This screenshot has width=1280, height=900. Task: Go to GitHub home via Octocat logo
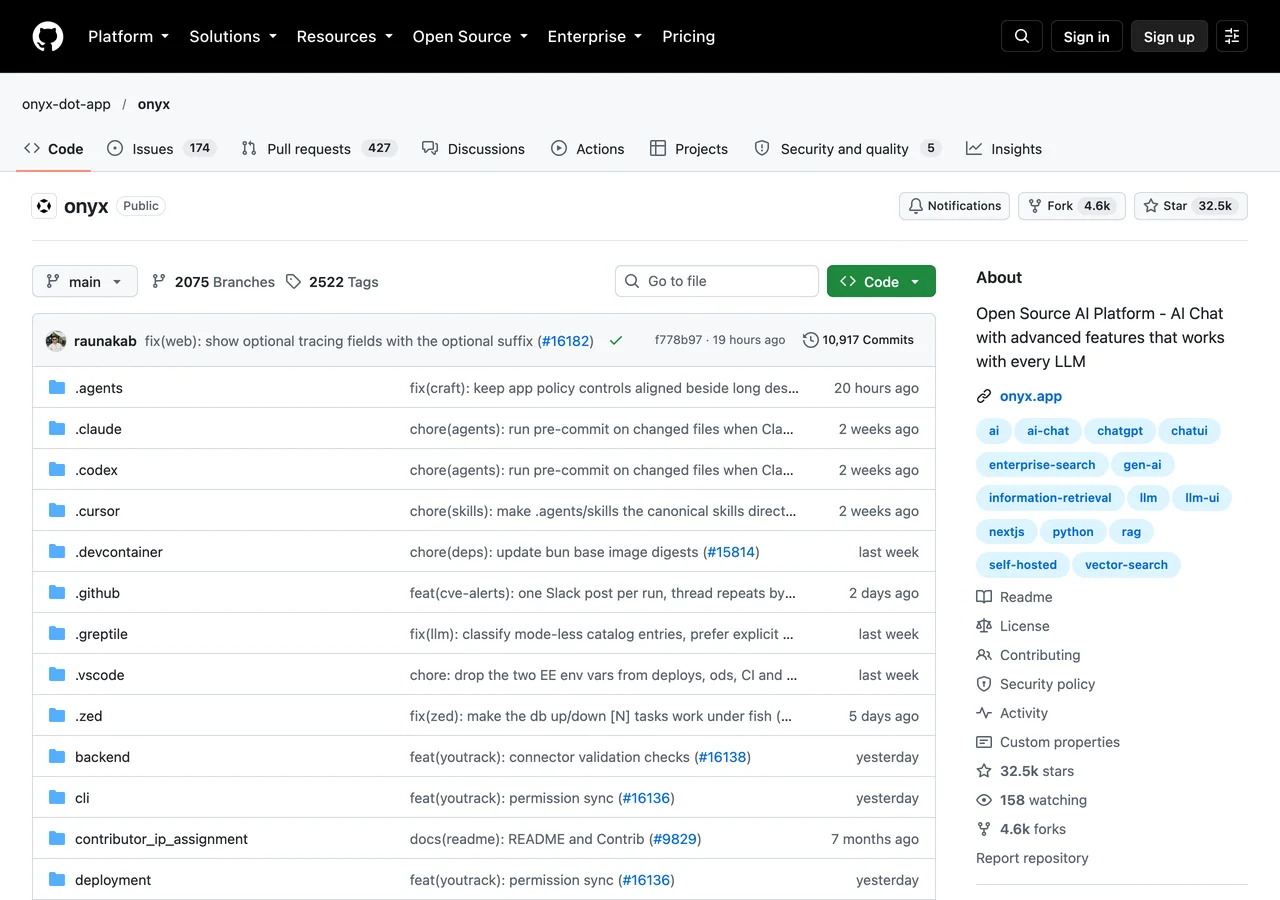coord(48,36)
